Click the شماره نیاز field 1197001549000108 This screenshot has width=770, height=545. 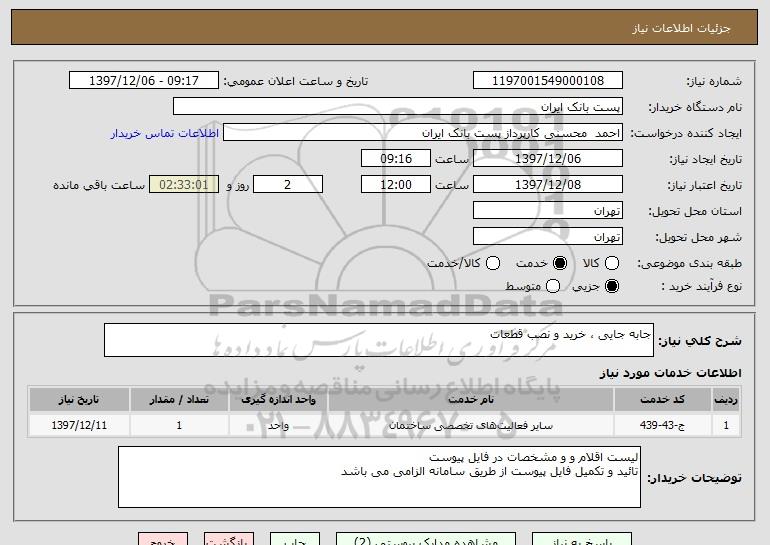(548, 81)
